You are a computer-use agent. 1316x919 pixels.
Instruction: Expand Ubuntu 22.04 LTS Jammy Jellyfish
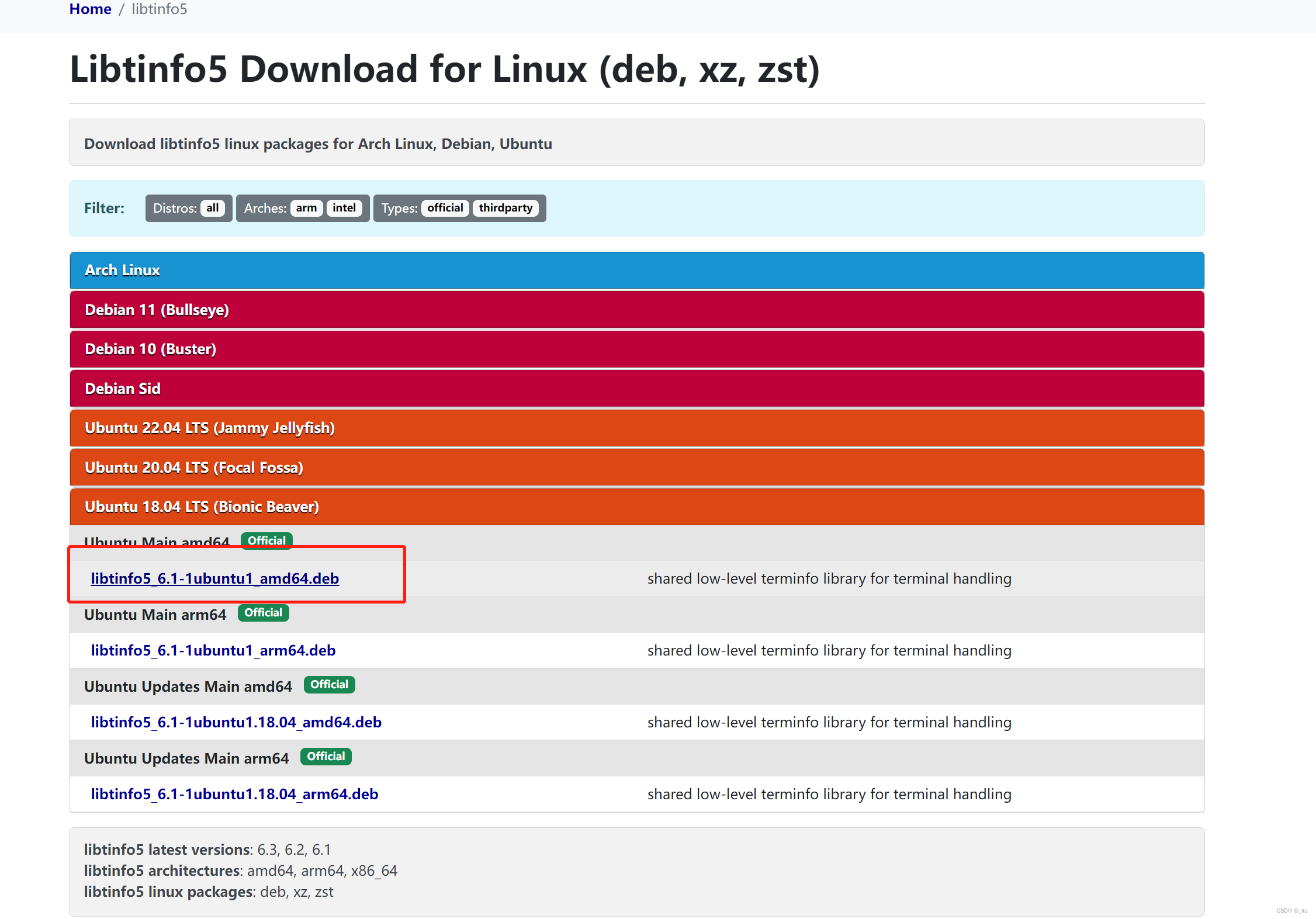[x=209, y=428]
